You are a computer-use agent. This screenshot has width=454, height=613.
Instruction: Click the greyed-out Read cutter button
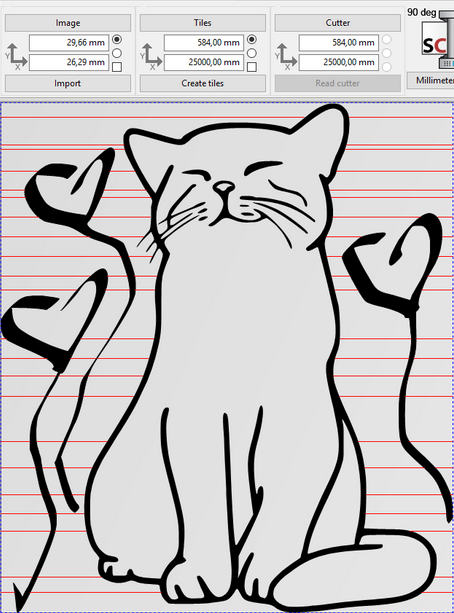point(337,83)
